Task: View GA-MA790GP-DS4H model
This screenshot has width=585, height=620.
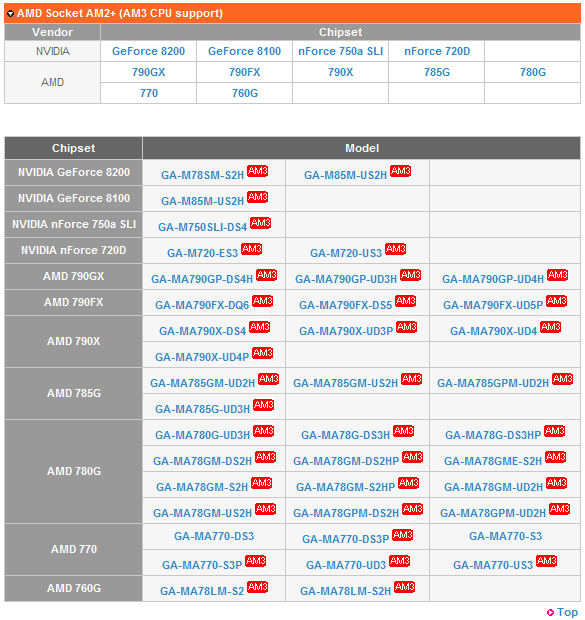Action: [202, 279]
